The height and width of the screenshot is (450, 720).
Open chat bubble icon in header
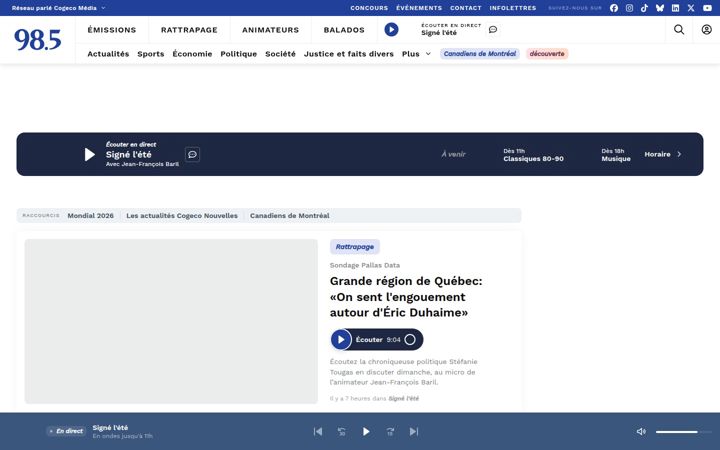pos(493,30)
